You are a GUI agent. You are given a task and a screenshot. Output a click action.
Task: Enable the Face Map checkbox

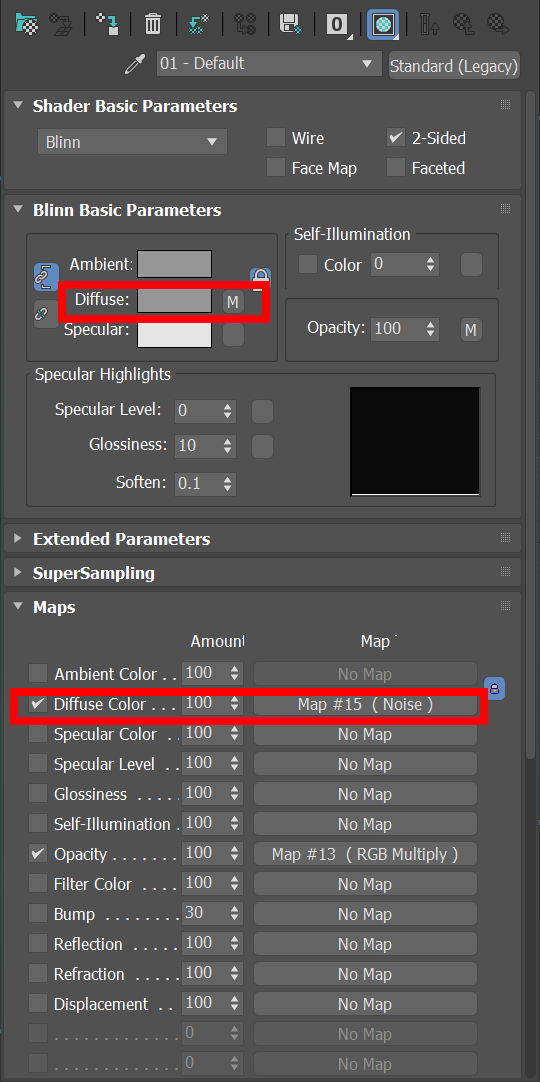coord(276,167)
